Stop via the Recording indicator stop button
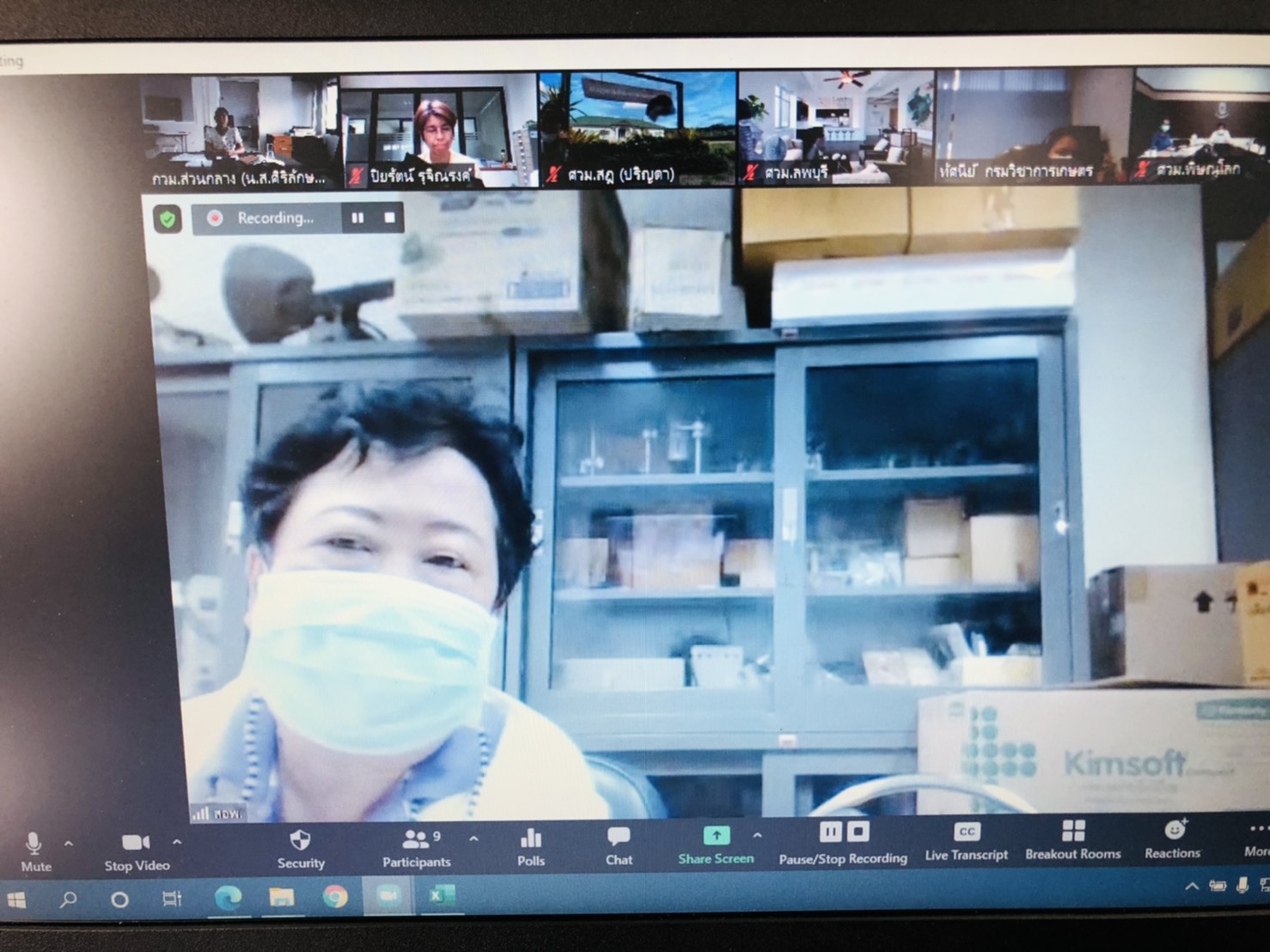This screenshot has height=952, width=1270. (389, 218)
